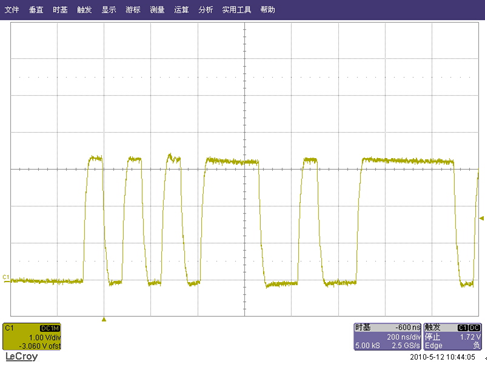
Task: Open the 时基 (Timebase) menu
Action: pos(60,10)
